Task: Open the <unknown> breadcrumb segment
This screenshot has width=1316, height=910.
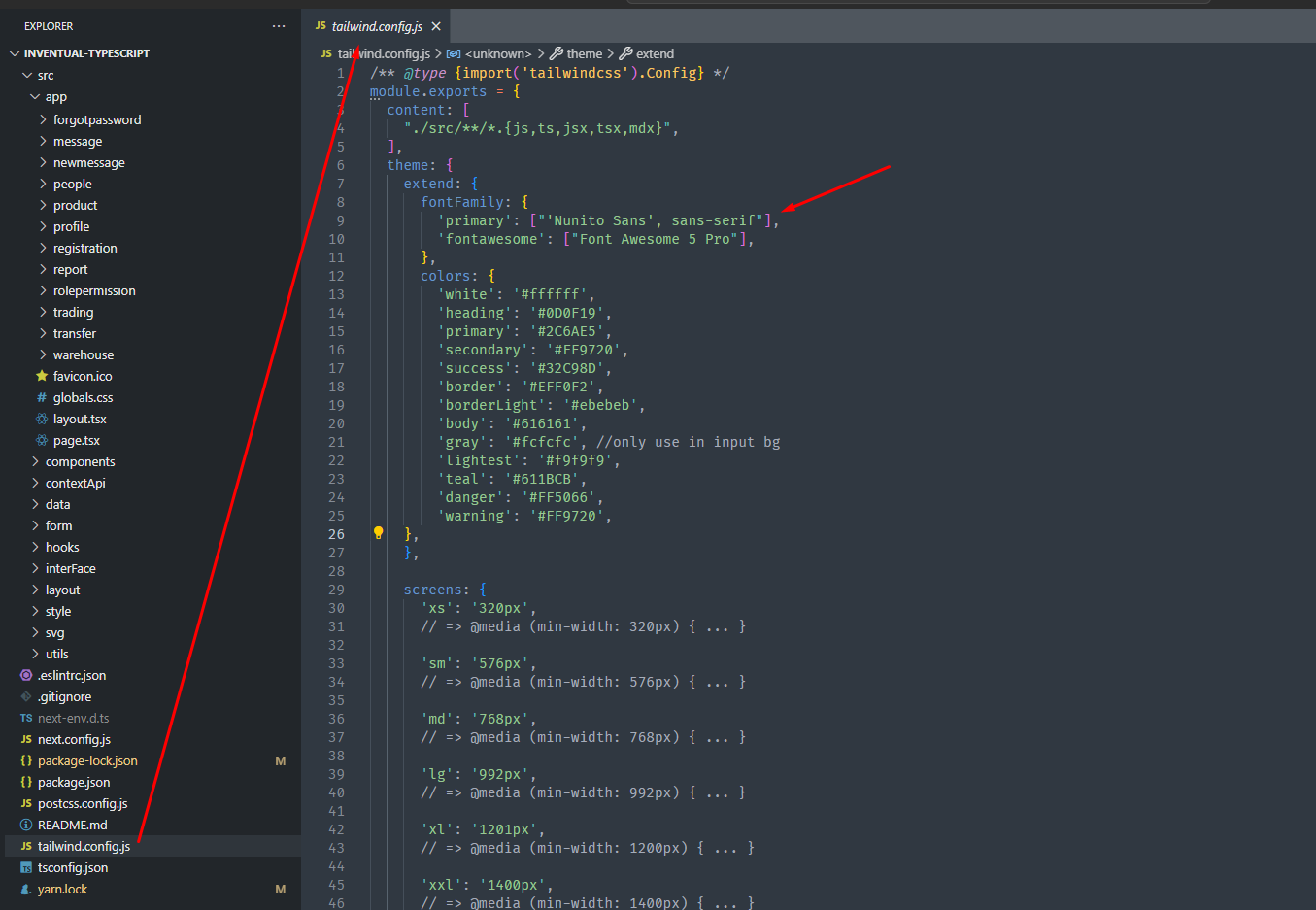Action: [498, 53]
